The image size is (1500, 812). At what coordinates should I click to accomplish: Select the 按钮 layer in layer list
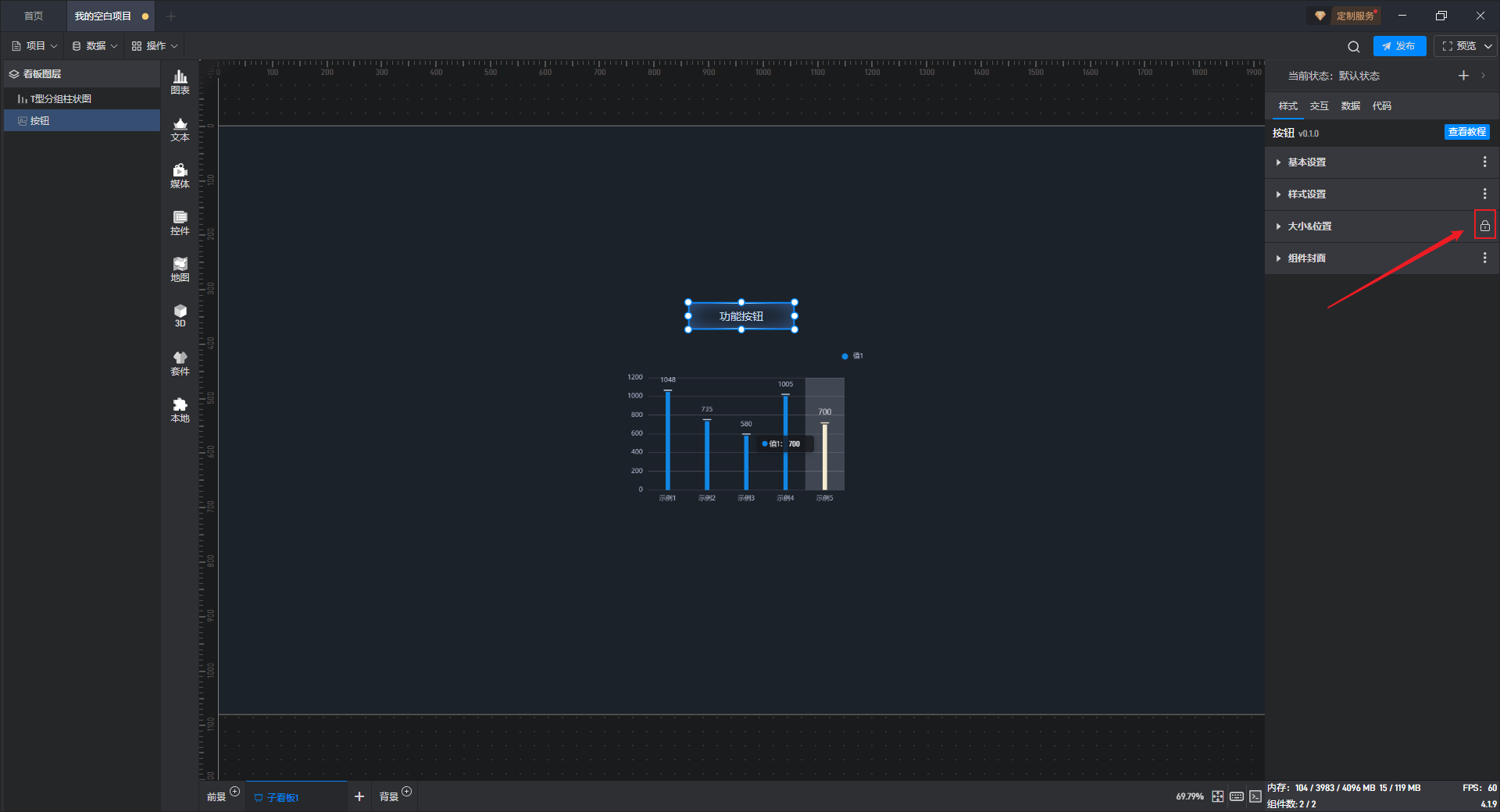coord(82,121)
